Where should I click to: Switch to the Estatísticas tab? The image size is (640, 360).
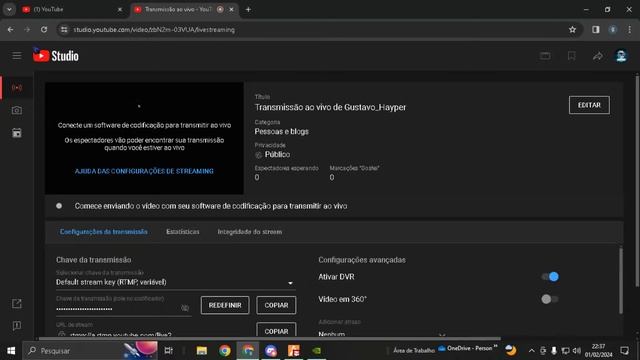(x=183, y=232)
